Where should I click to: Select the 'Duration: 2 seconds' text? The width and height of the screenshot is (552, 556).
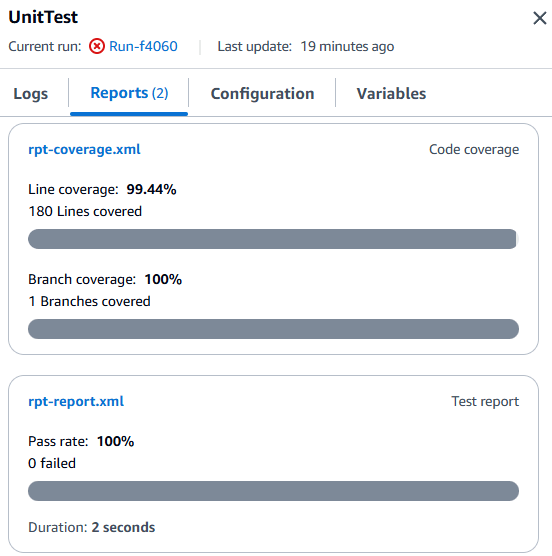click(92, 527)
